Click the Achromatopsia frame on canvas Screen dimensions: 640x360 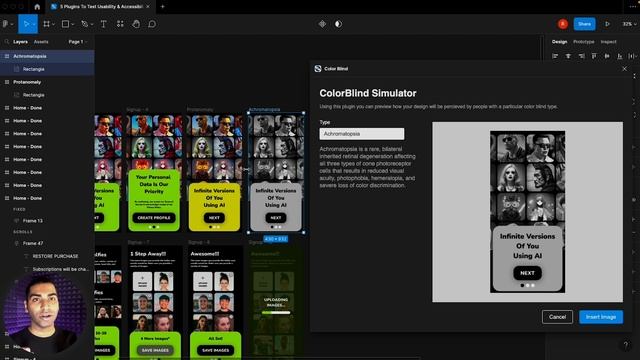pos(276,173)
